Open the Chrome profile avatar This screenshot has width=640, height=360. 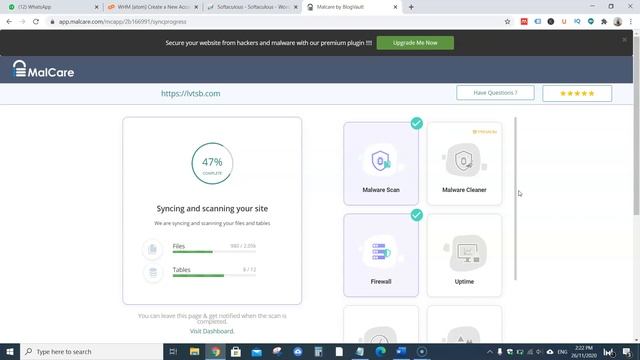coord(618,22)
